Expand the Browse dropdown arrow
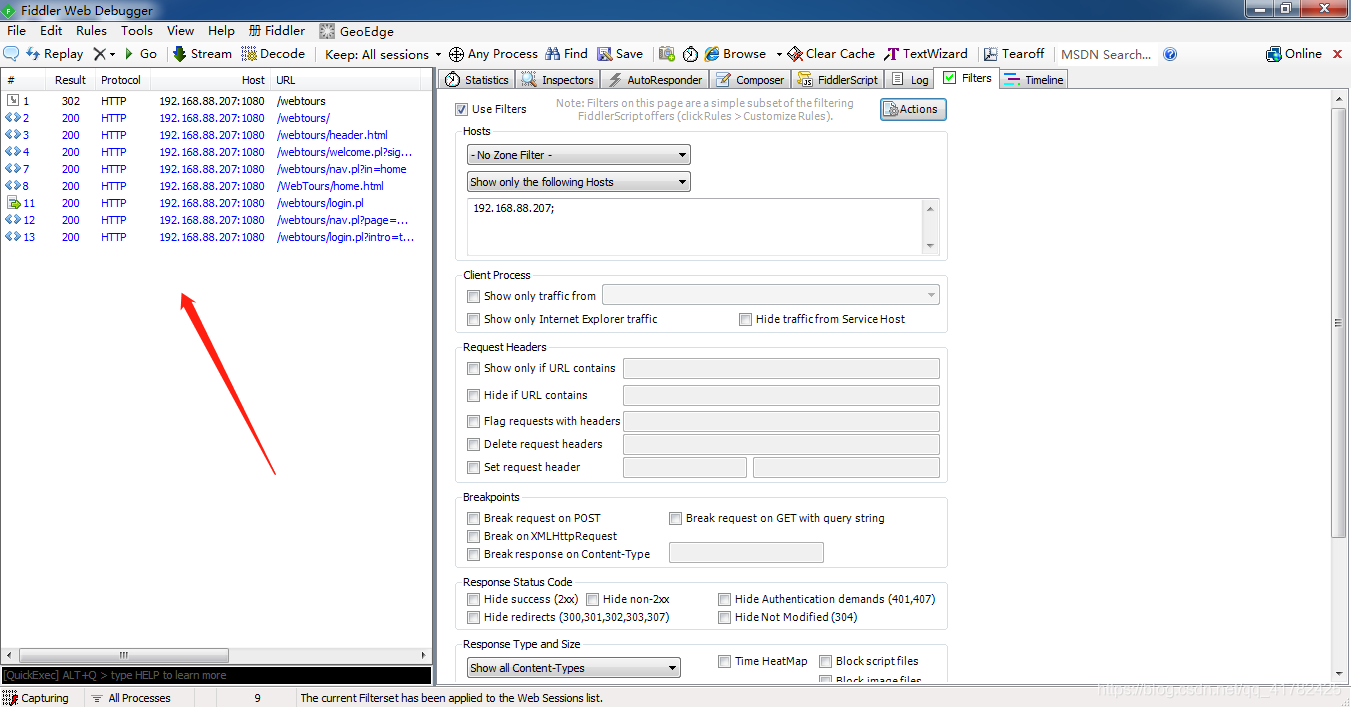Screen dimensions: 1351x708 click(779, 54)
